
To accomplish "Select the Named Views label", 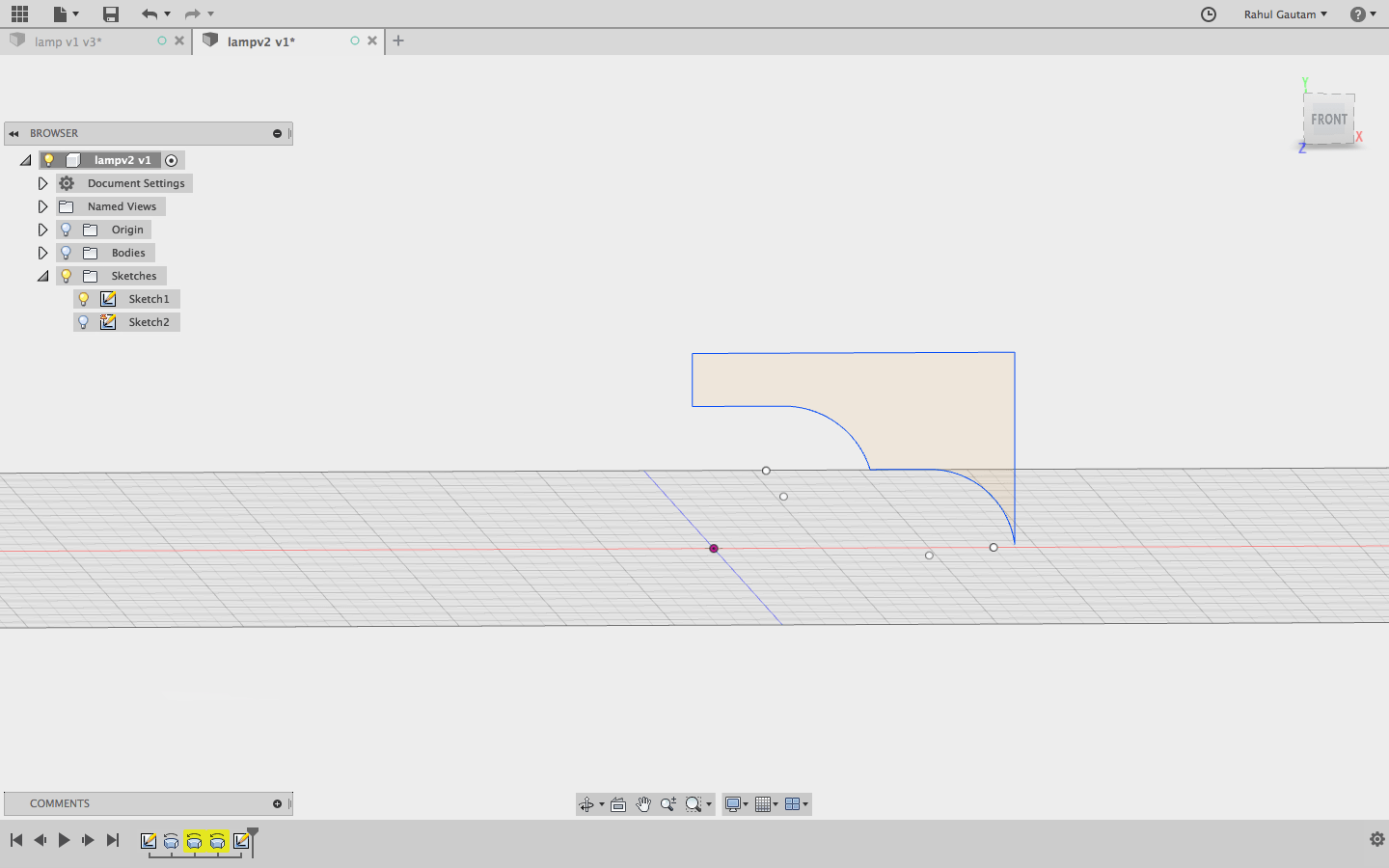I will 122,206.
